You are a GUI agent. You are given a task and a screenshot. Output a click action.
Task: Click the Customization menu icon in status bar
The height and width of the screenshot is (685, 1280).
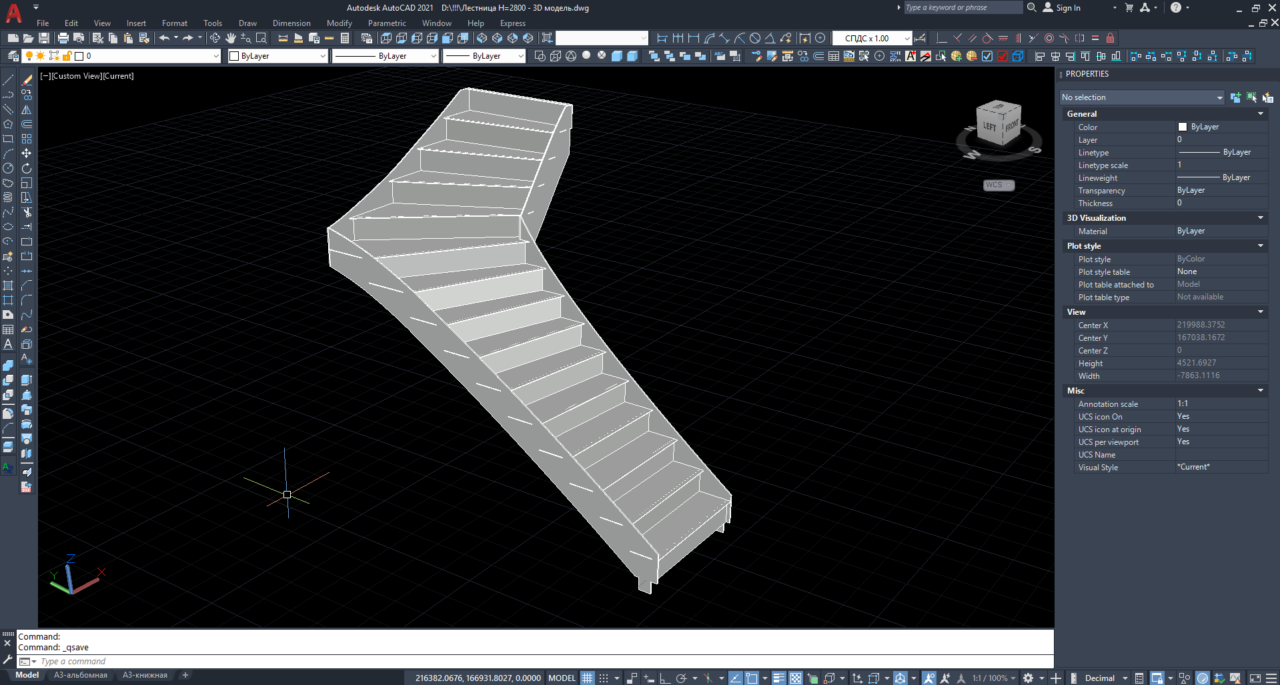click(1271, 677)
